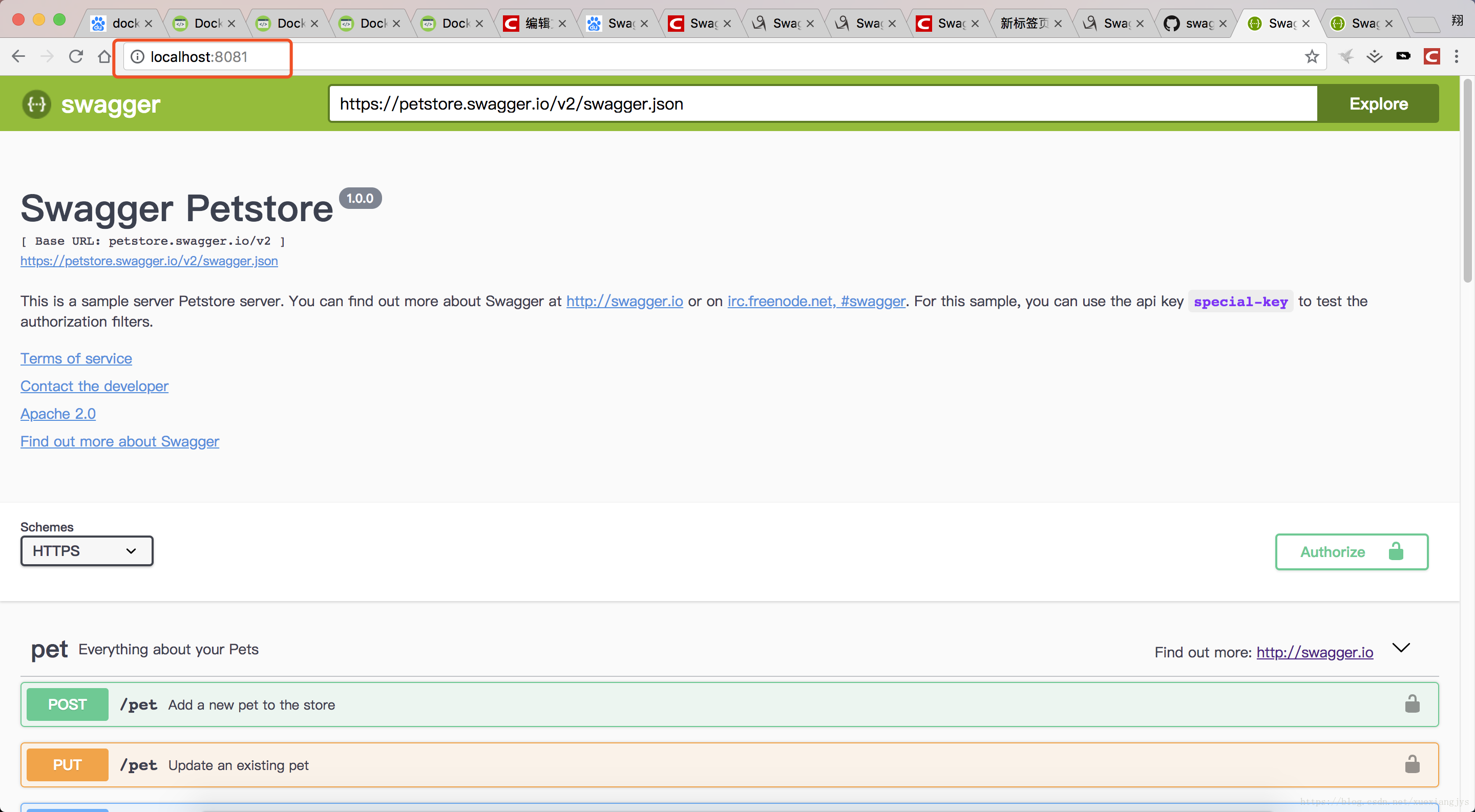The width and height of the screenshot is (1475, 812).
Task: Click the special-key code text
Action: click(x=1240, y=302)
